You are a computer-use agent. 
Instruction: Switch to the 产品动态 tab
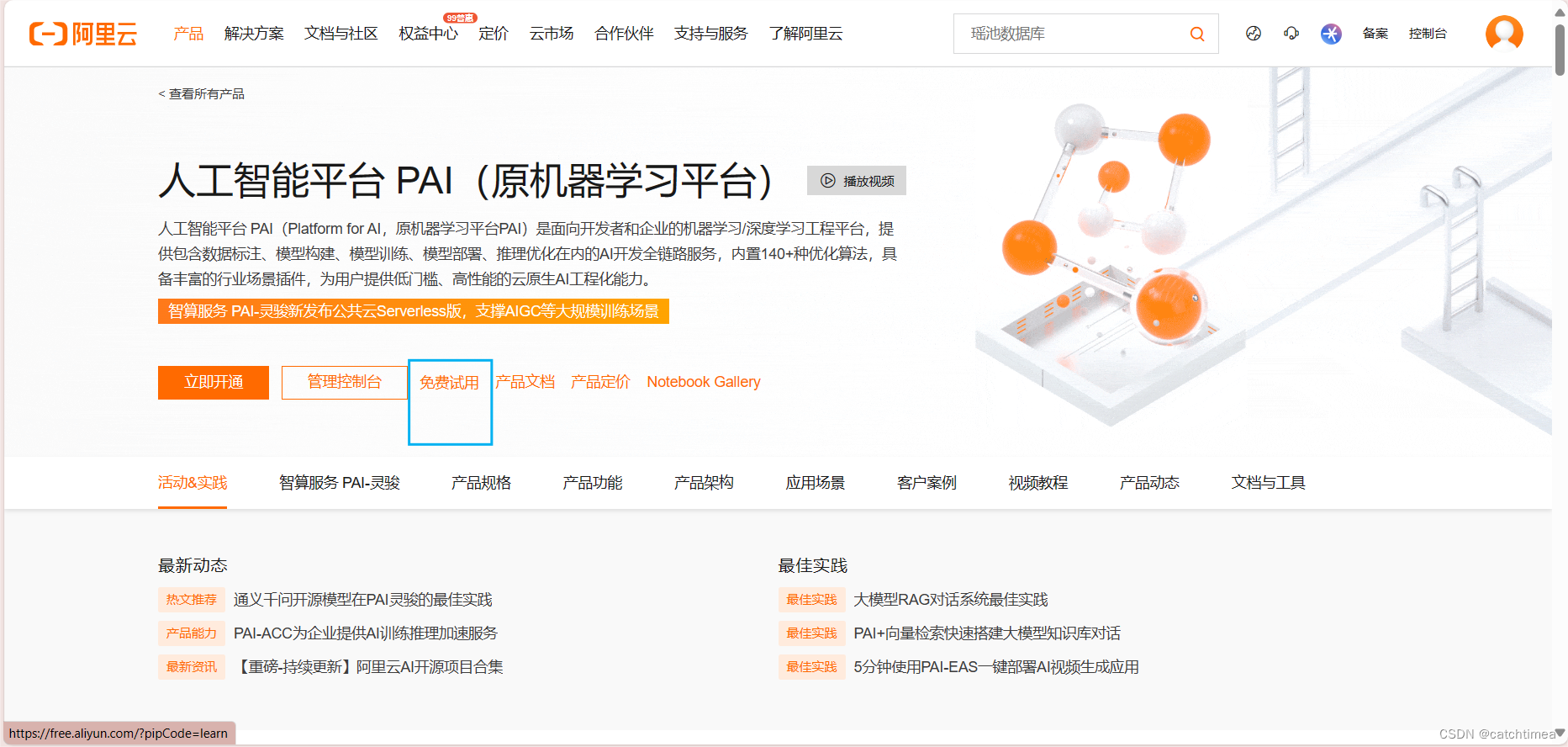tap(1149, 483)
